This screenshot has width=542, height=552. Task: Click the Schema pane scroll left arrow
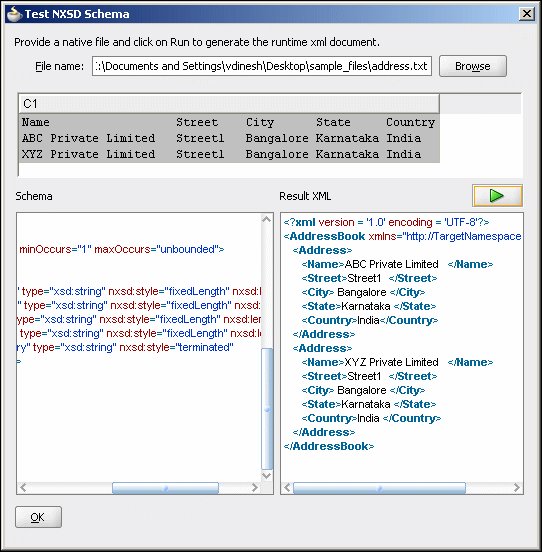point(23,488)
